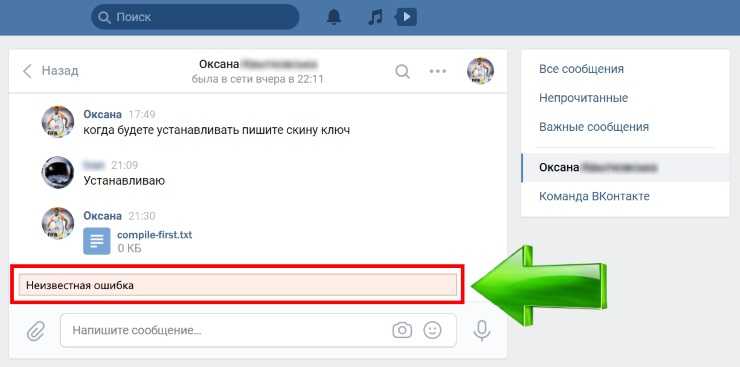Image resolution: width=740 pixels, height=367 pixels.
Task: Click the 0 КБ file size label
Action: [129, 248]
